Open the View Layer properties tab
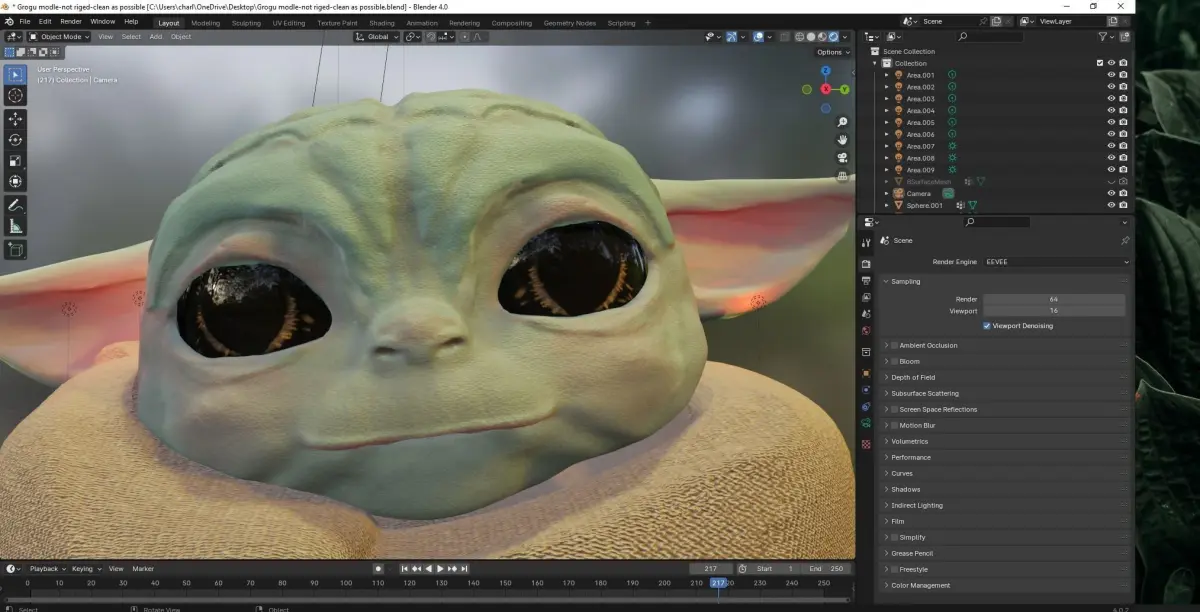Image resolution: width=1200 pixels, height=612 pixels. point(866,297)
